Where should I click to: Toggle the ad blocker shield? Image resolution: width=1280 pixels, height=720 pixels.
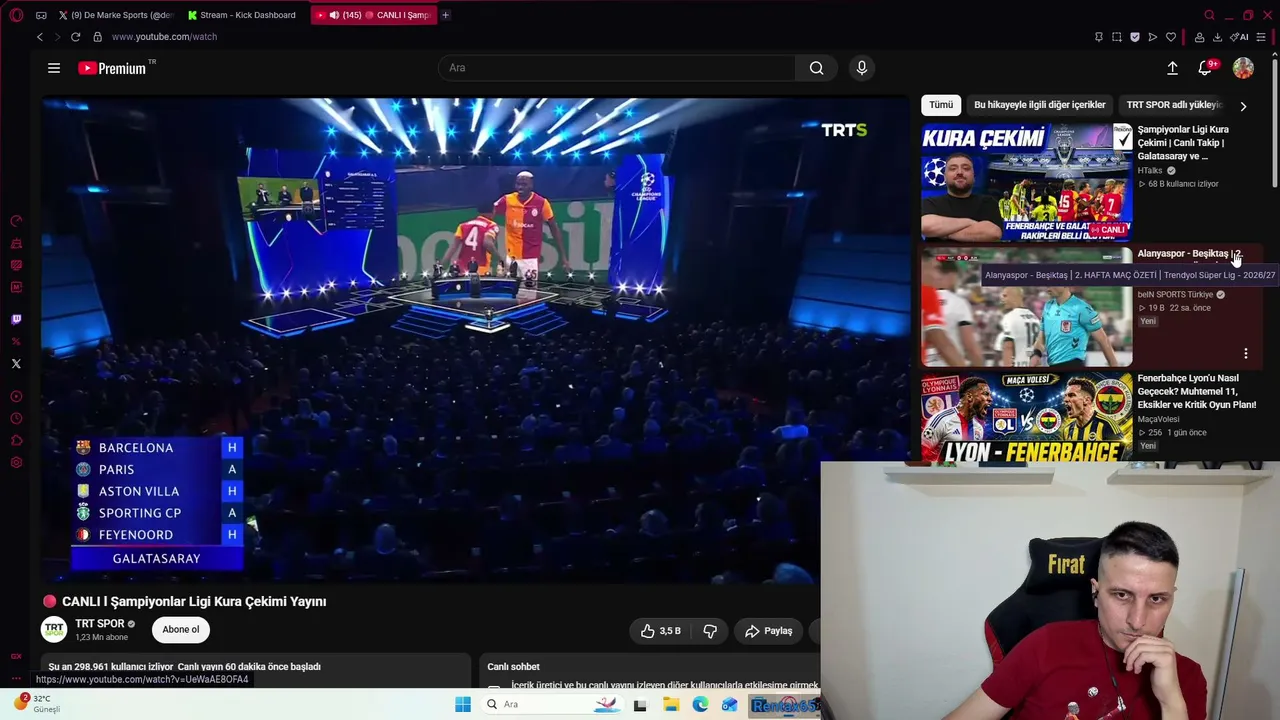click(x=1135, y=37)
